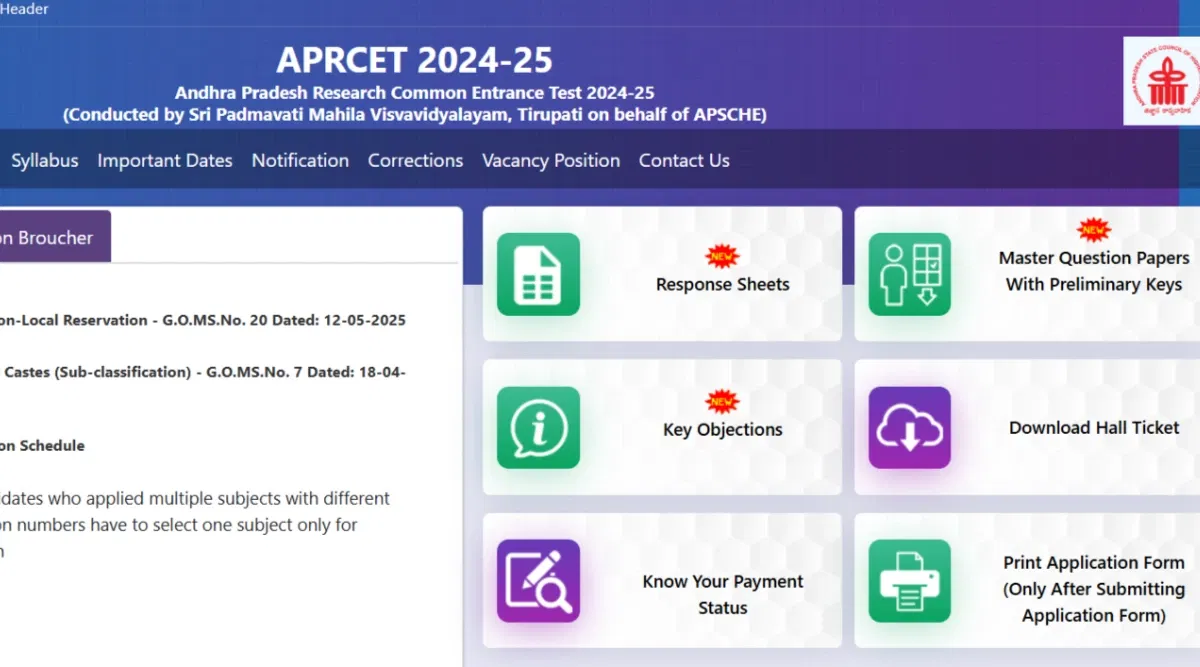The width and height of the screenshot is (1200, 667).
Task: Click the purple Know Your Payment Status icon
Action: tap(538, 581)
